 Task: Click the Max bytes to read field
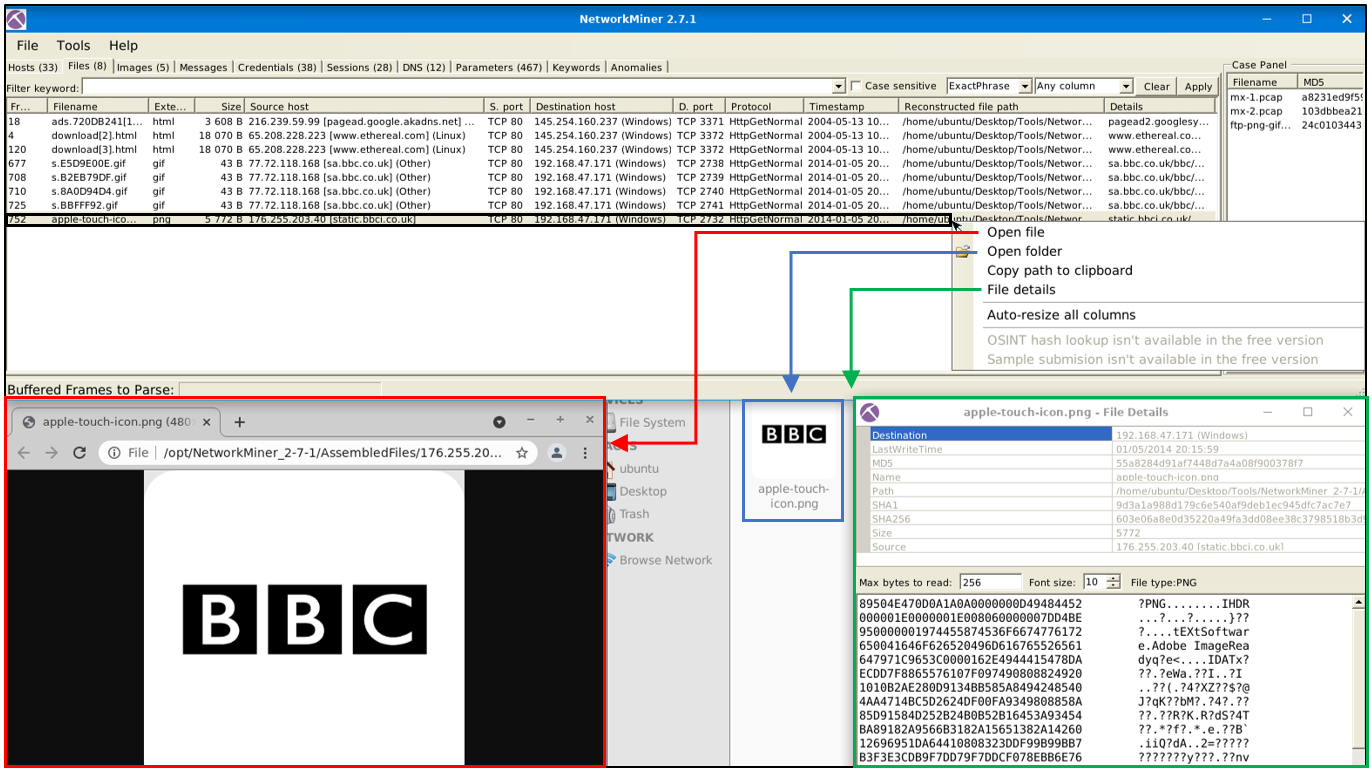point(990,582)
